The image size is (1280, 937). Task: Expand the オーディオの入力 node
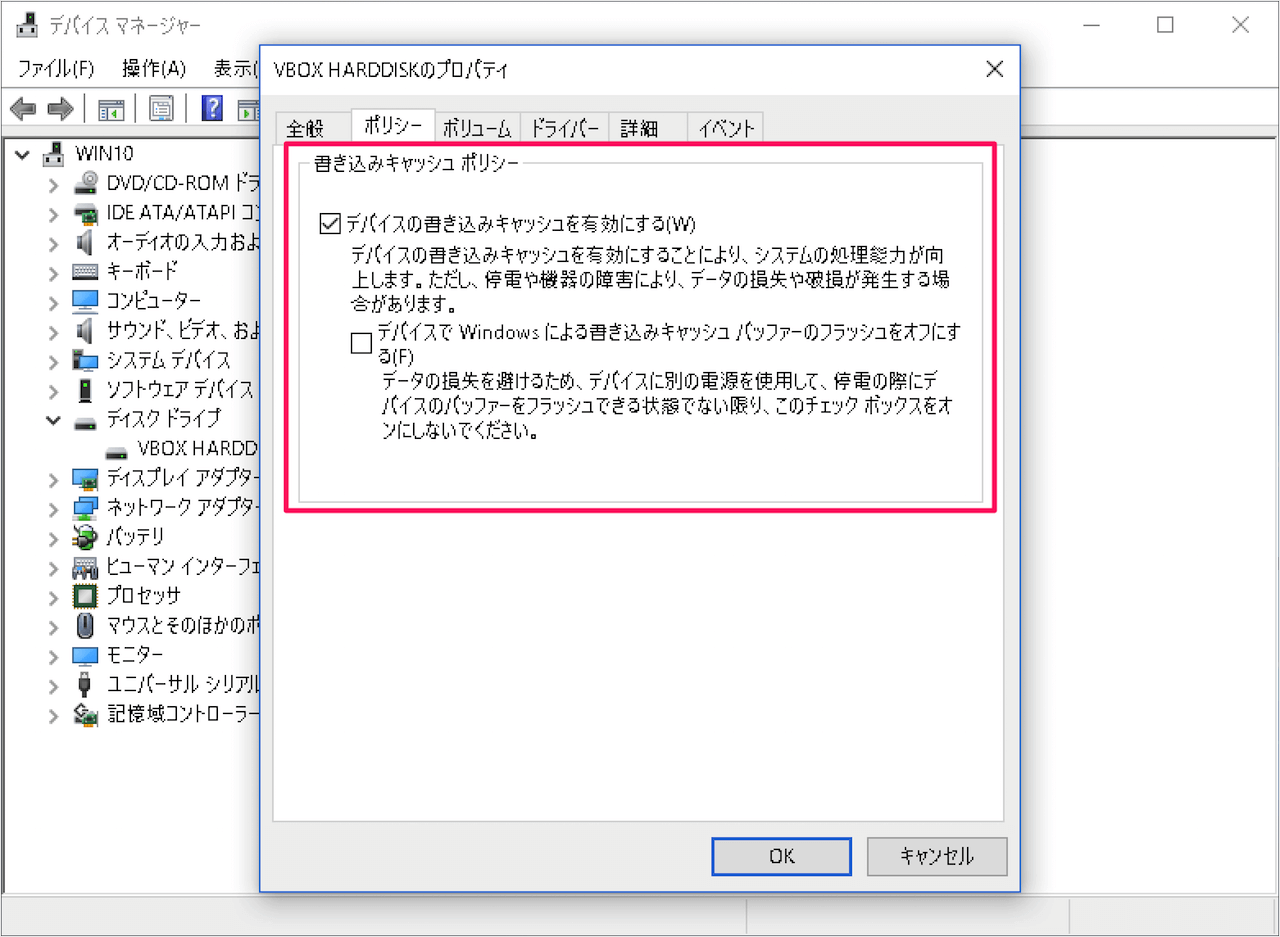(x=54, y=243)
